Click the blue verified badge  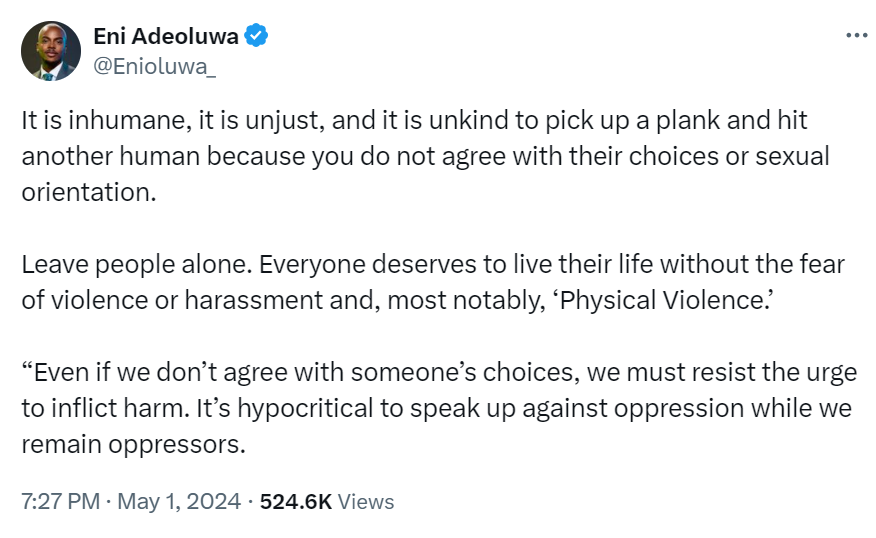coord(257,38)
